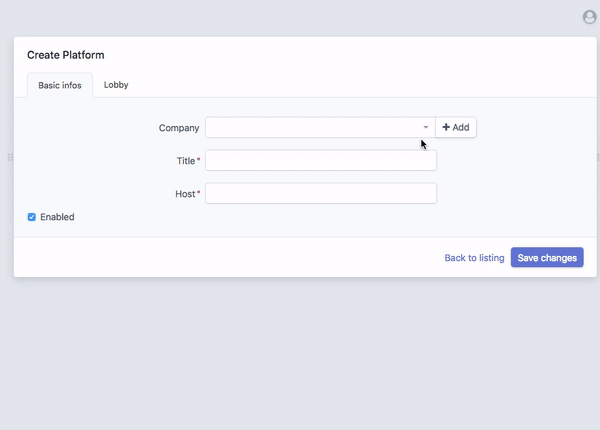Select the Basic infos tab
The image size is (600, 430).
point(60,85)
